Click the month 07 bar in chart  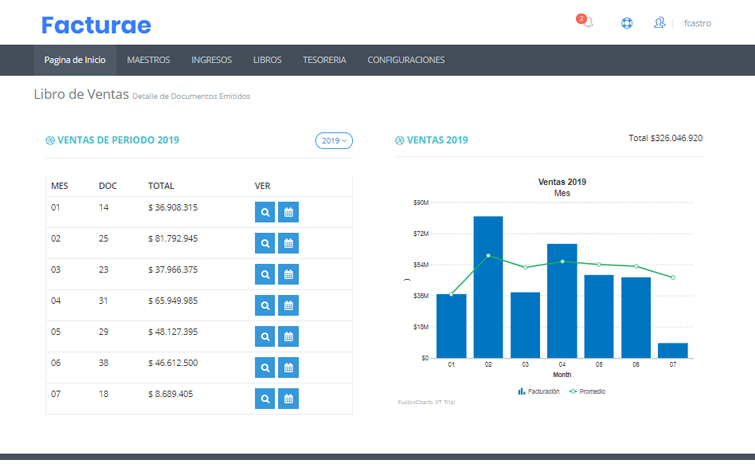(x=673, y=351)
